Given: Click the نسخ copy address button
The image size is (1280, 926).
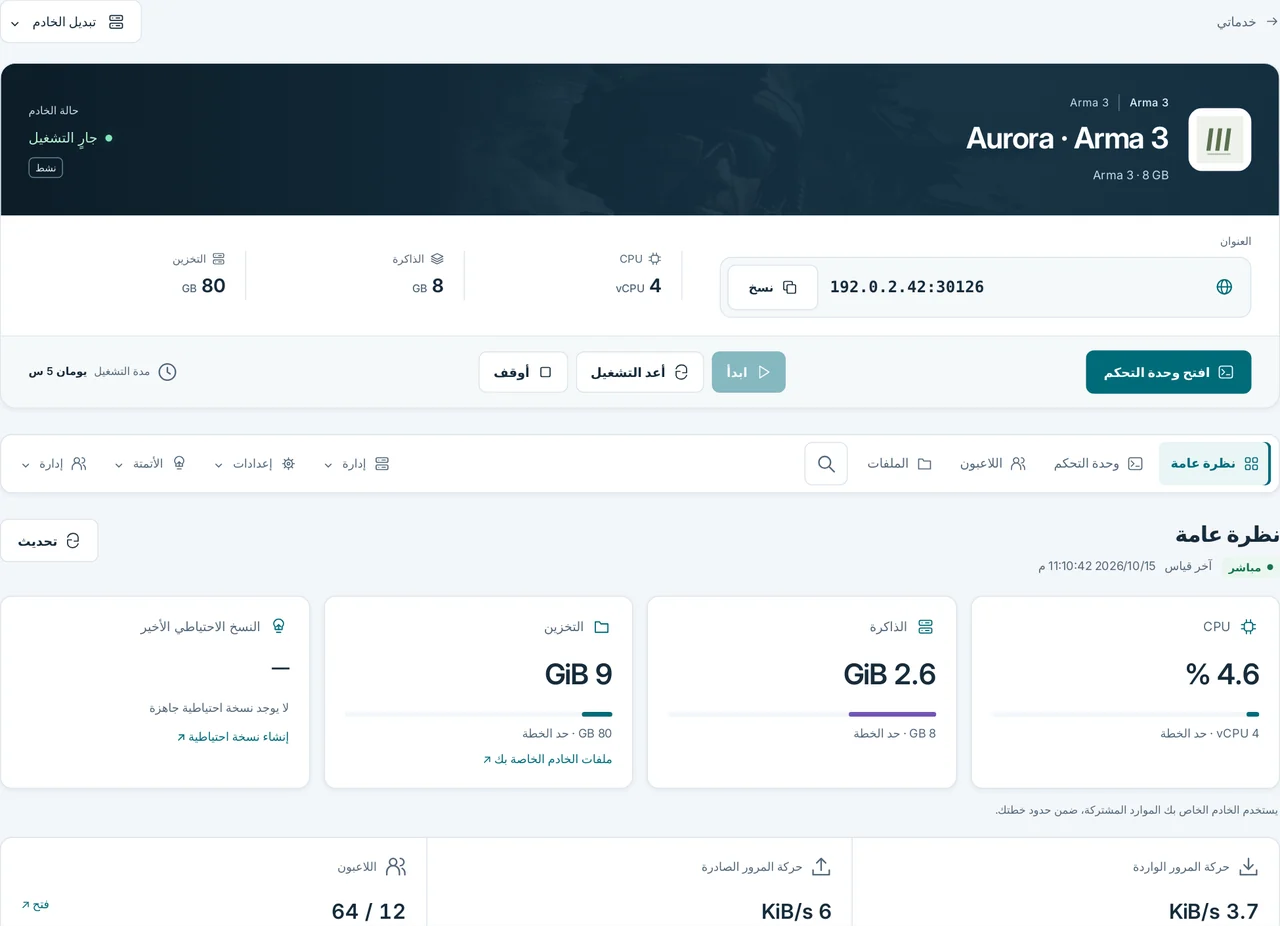Looking at the screenshot, I should point(773,287).
